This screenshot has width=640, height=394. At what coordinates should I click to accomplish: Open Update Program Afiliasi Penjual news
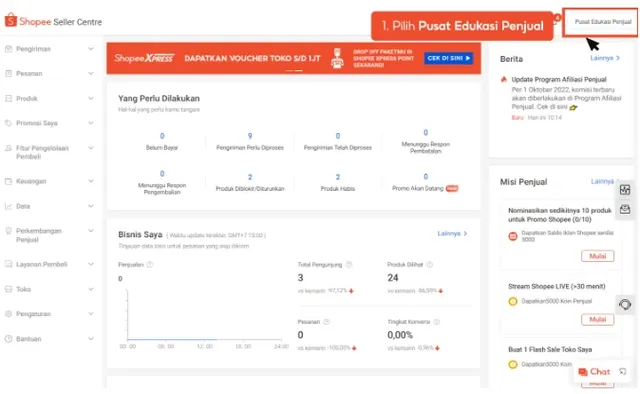click(559, 79)
